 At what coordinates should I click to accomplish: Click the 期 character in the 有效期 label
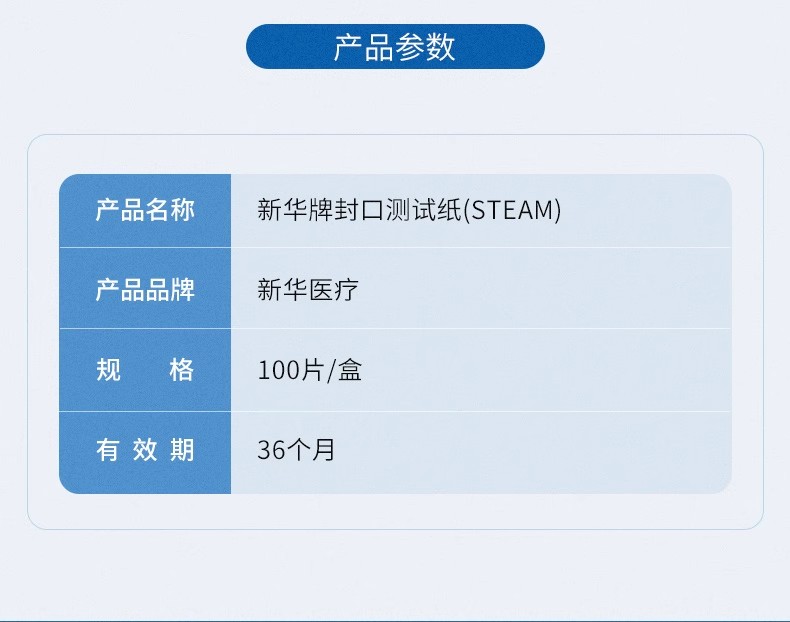point(182,450)
